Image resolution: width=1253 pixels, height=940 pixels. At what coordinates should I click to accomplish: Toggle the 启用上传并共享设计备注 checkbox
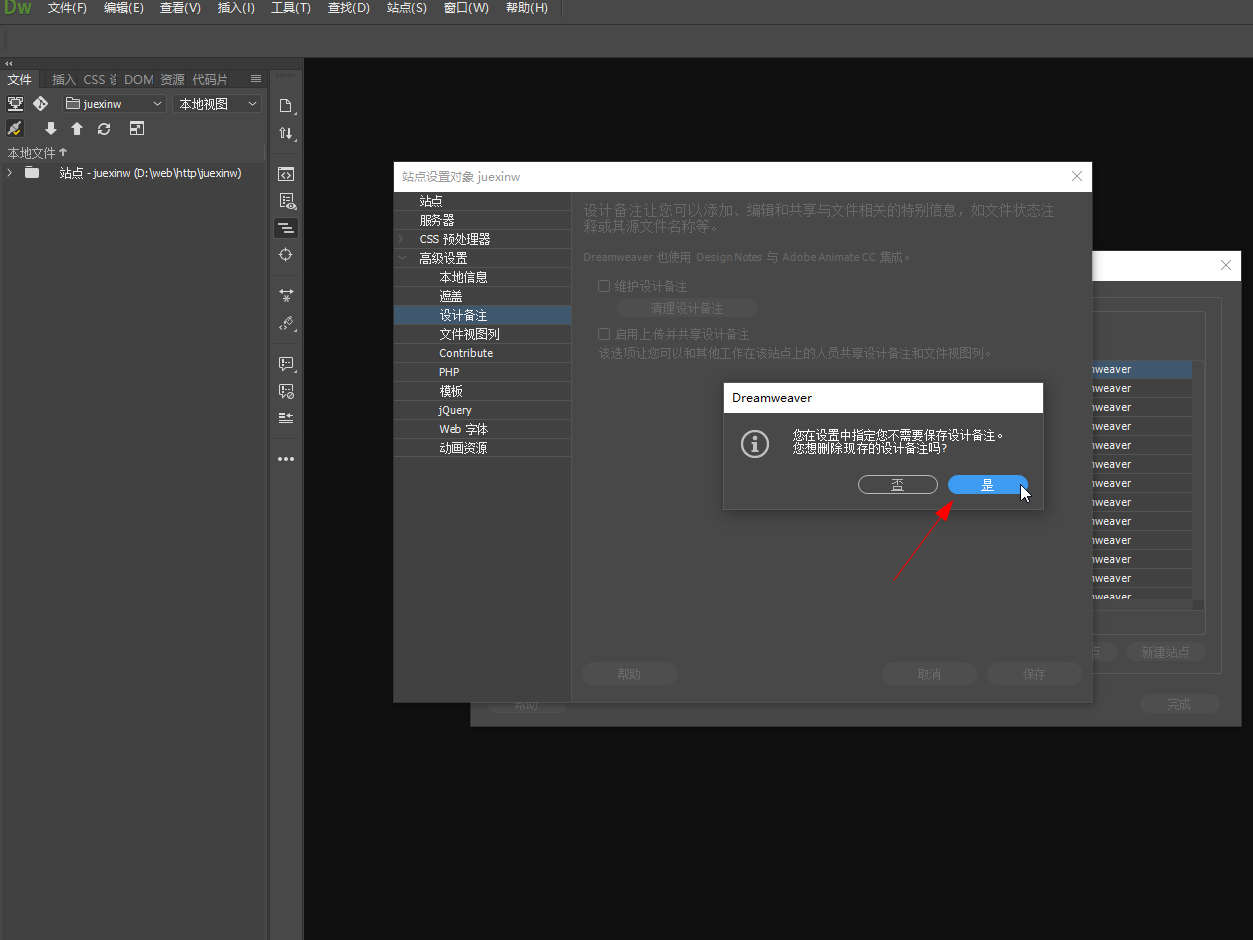pos(604,334)
